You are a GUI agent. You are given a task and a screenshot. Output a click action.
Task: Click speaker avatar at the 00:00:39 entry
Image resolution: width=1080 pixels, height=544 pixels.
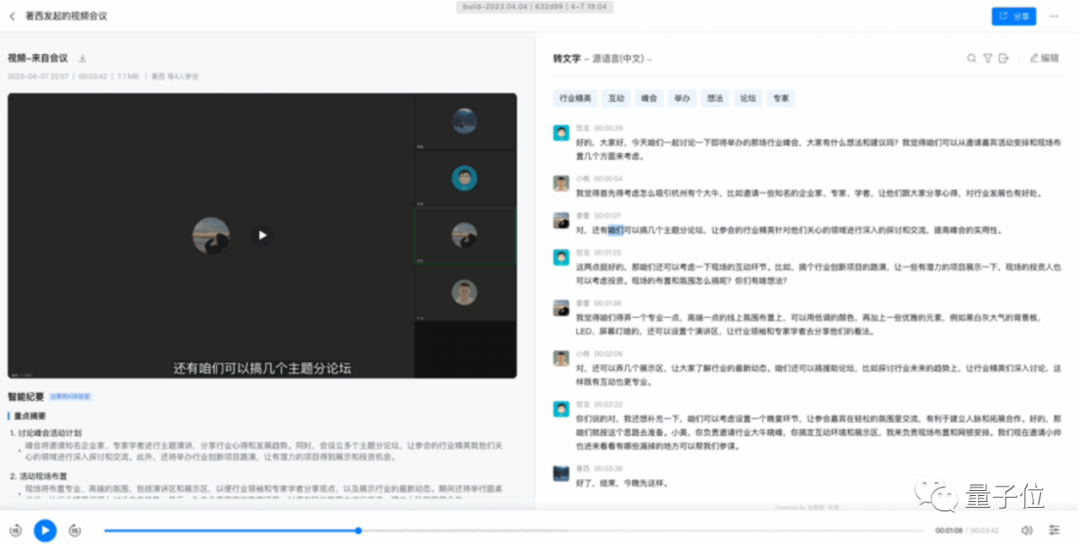point(561,132)
